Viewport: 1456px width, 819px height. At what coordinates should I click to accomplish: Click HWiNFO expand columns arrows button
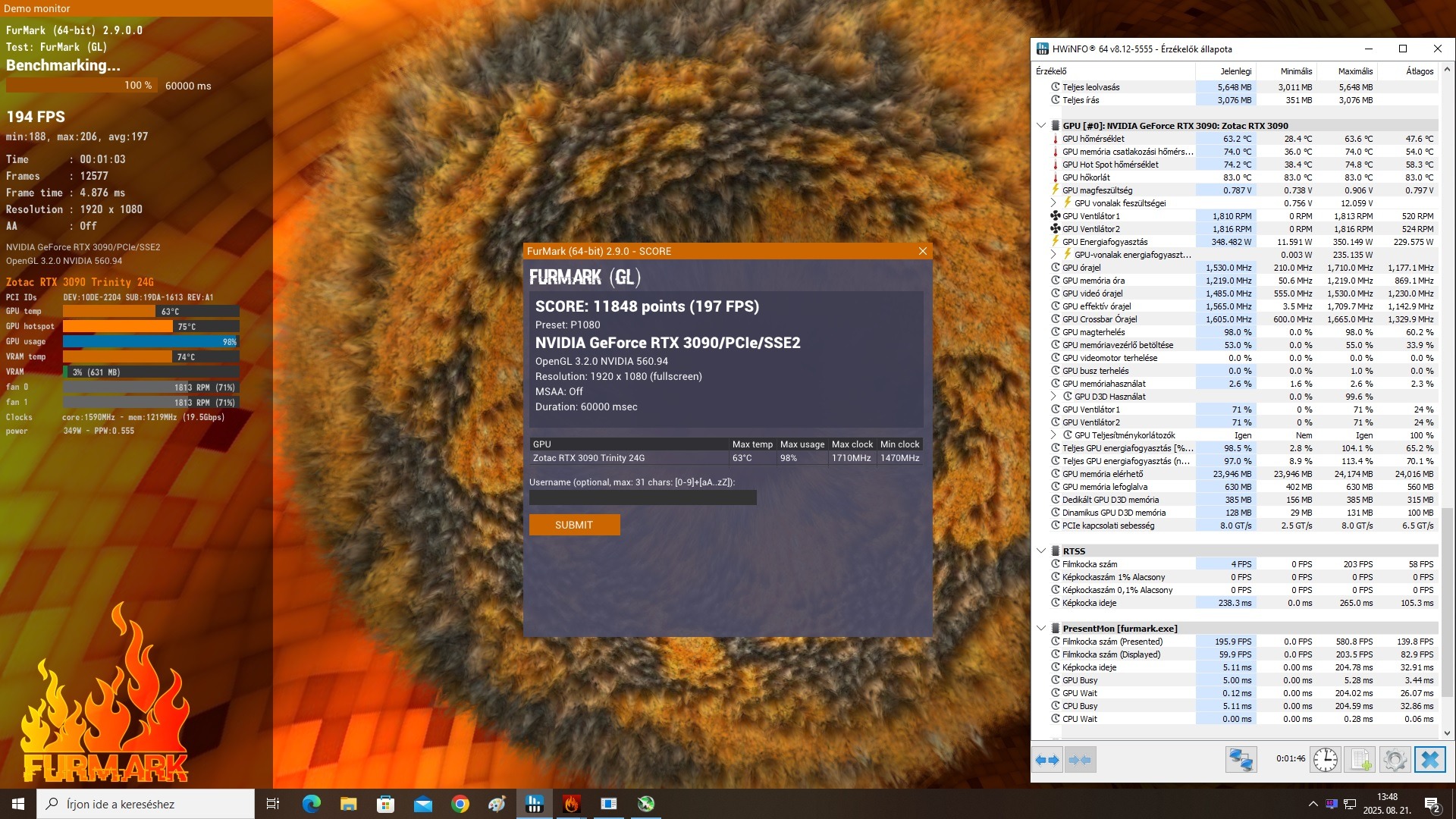[1047, 760]
